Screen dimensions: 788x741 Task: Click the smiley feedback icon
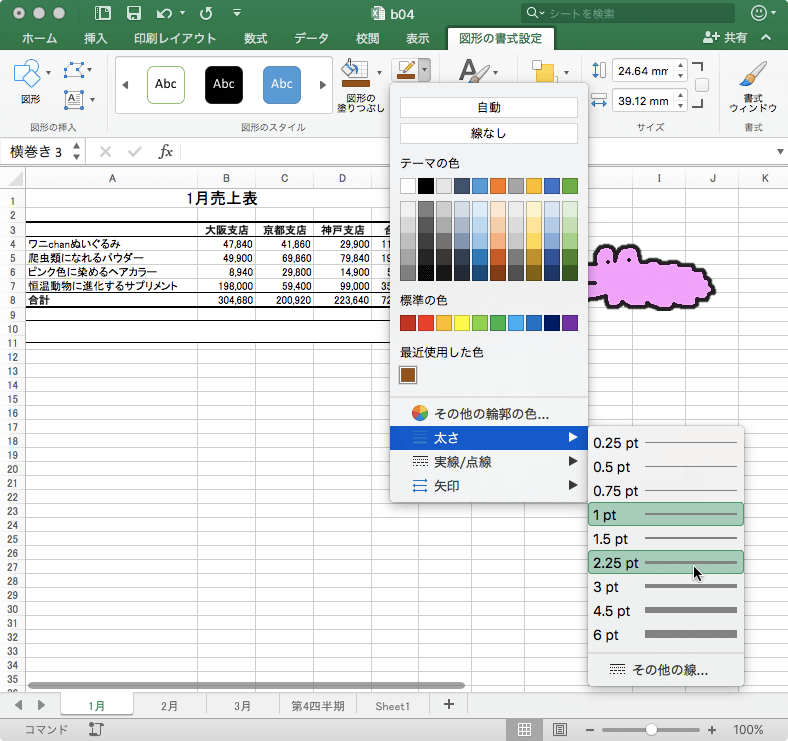point(758,13)
